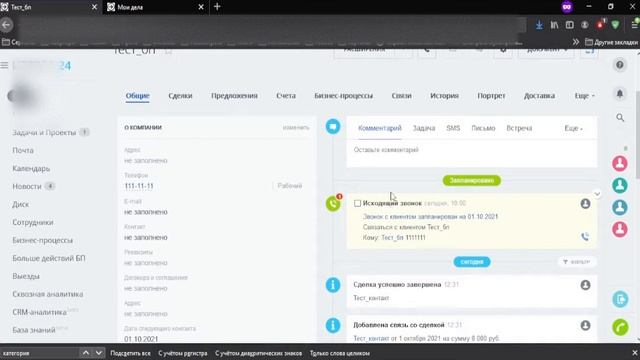Image resolution: width=640 pixels, height=360 pixels.
Task: Toggle 'С учётом диакритических знаков' option
Action: point(258,353)
